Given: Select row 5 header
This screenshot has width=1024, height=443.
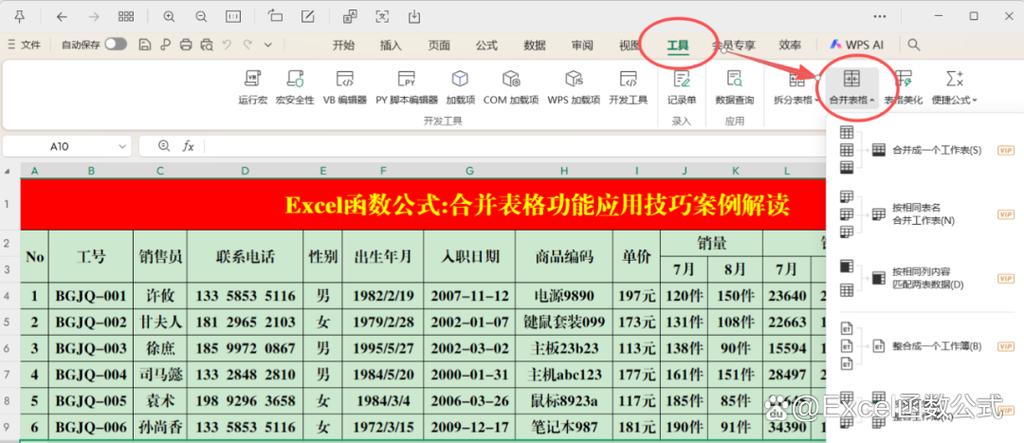Looking at the screenshot, I should 8,322.
